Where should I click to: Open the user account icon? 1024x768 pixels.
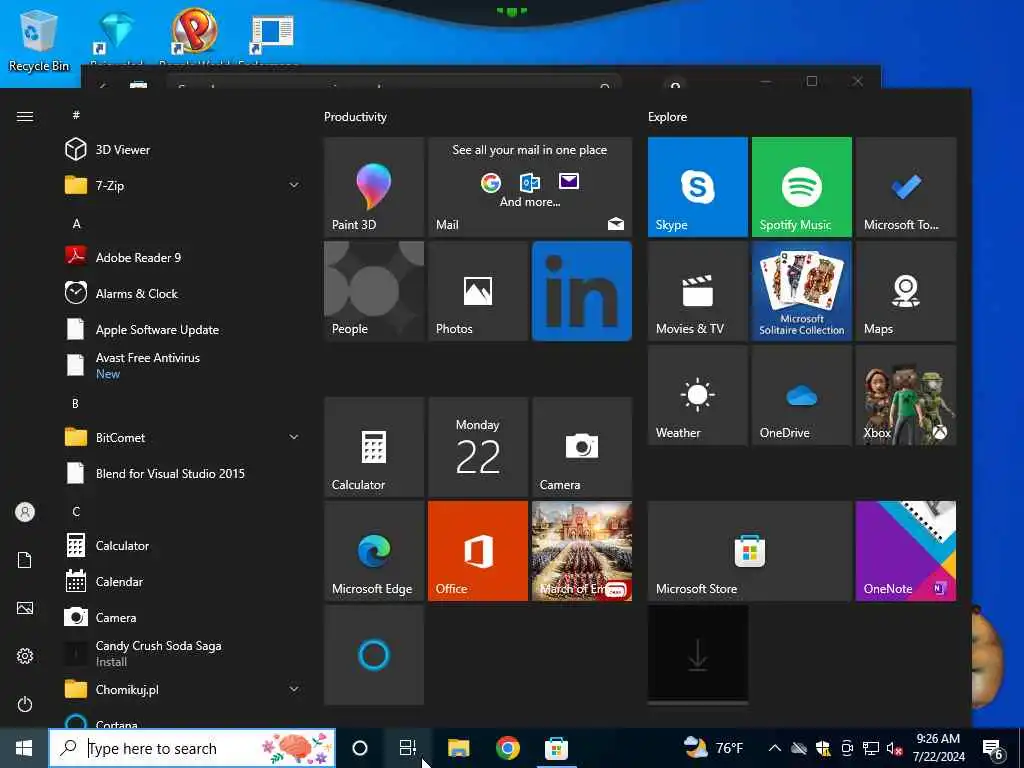point(25,512)
